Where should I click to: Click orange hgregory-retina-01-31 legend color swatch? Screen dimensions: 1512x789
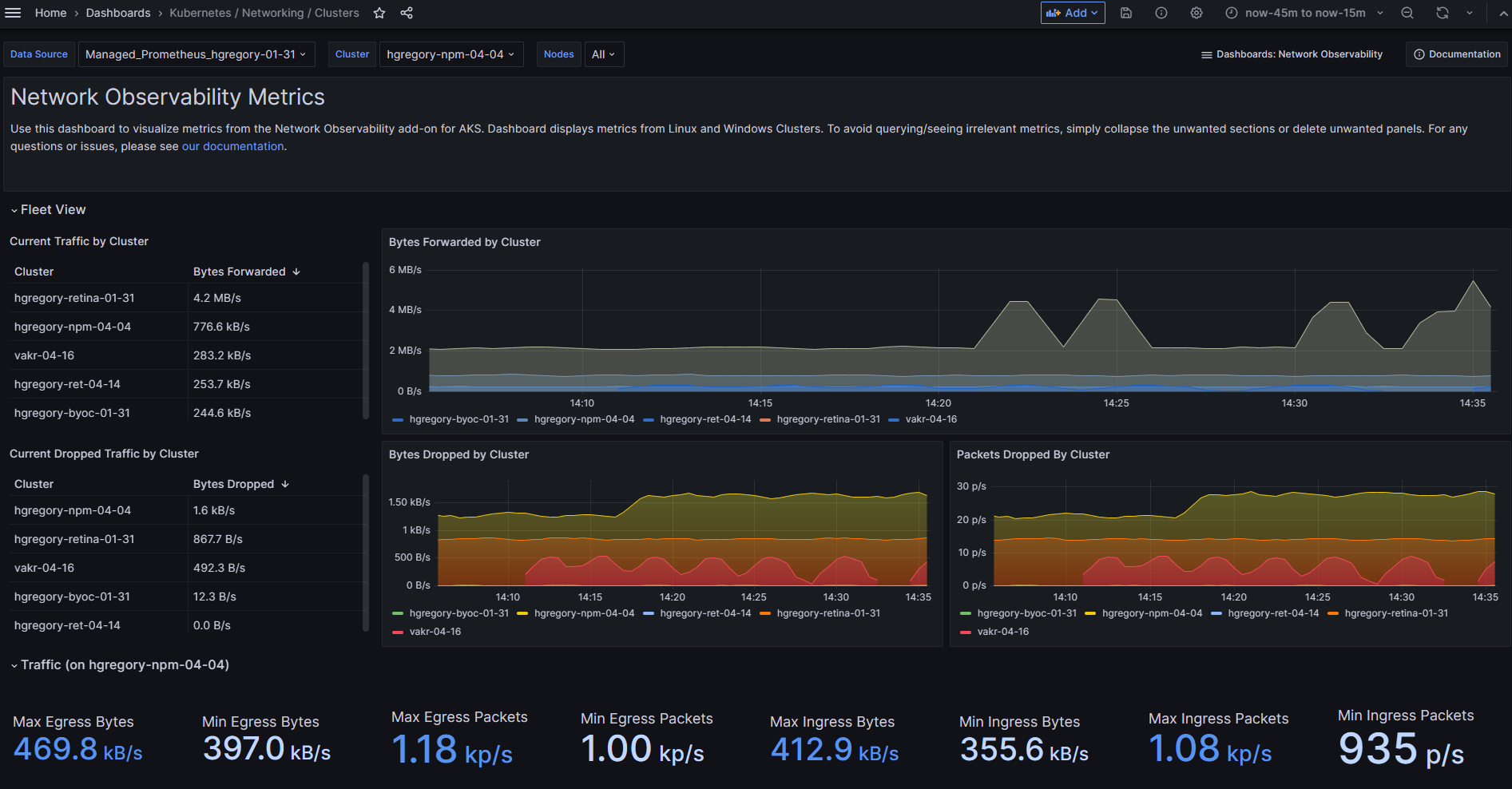[x=765, y=419]
